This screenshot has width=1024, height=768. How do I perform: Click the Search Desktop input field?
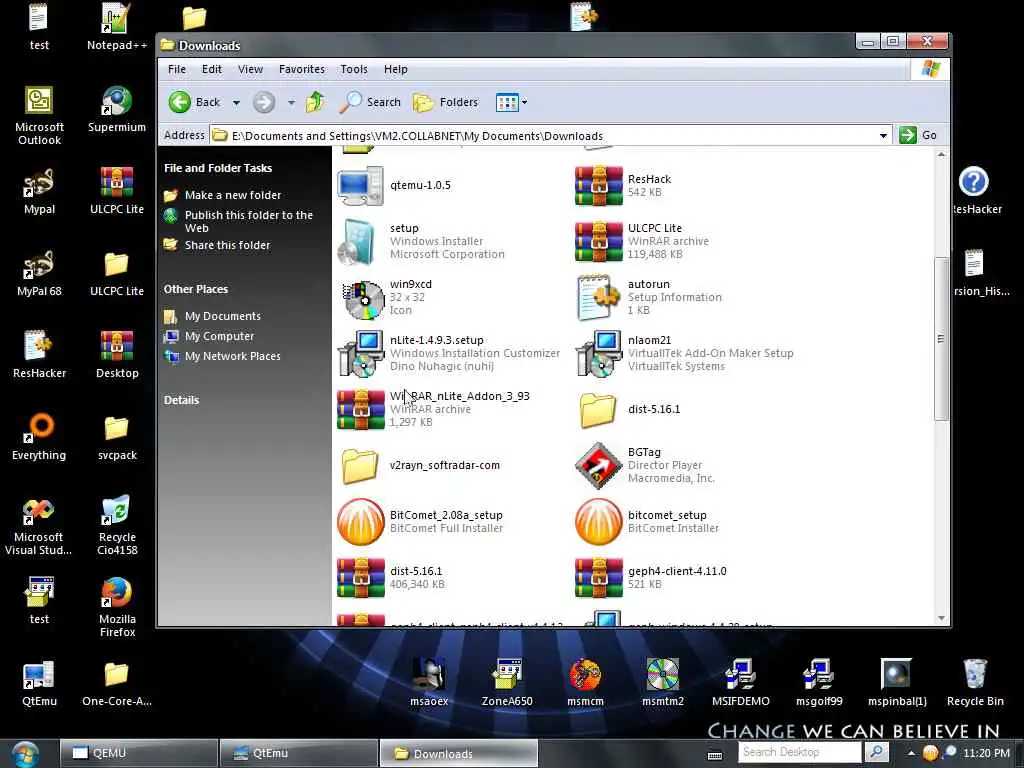pos(801,752)
